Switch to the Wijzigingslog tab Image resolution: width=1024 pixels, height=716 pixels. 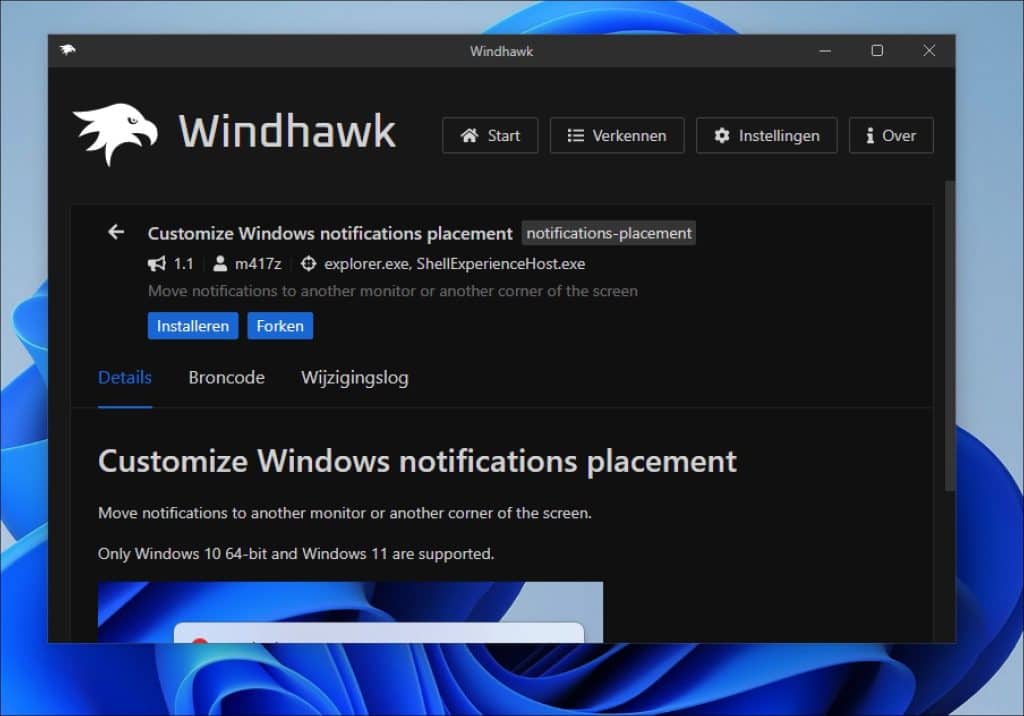[x=355, y=378]
